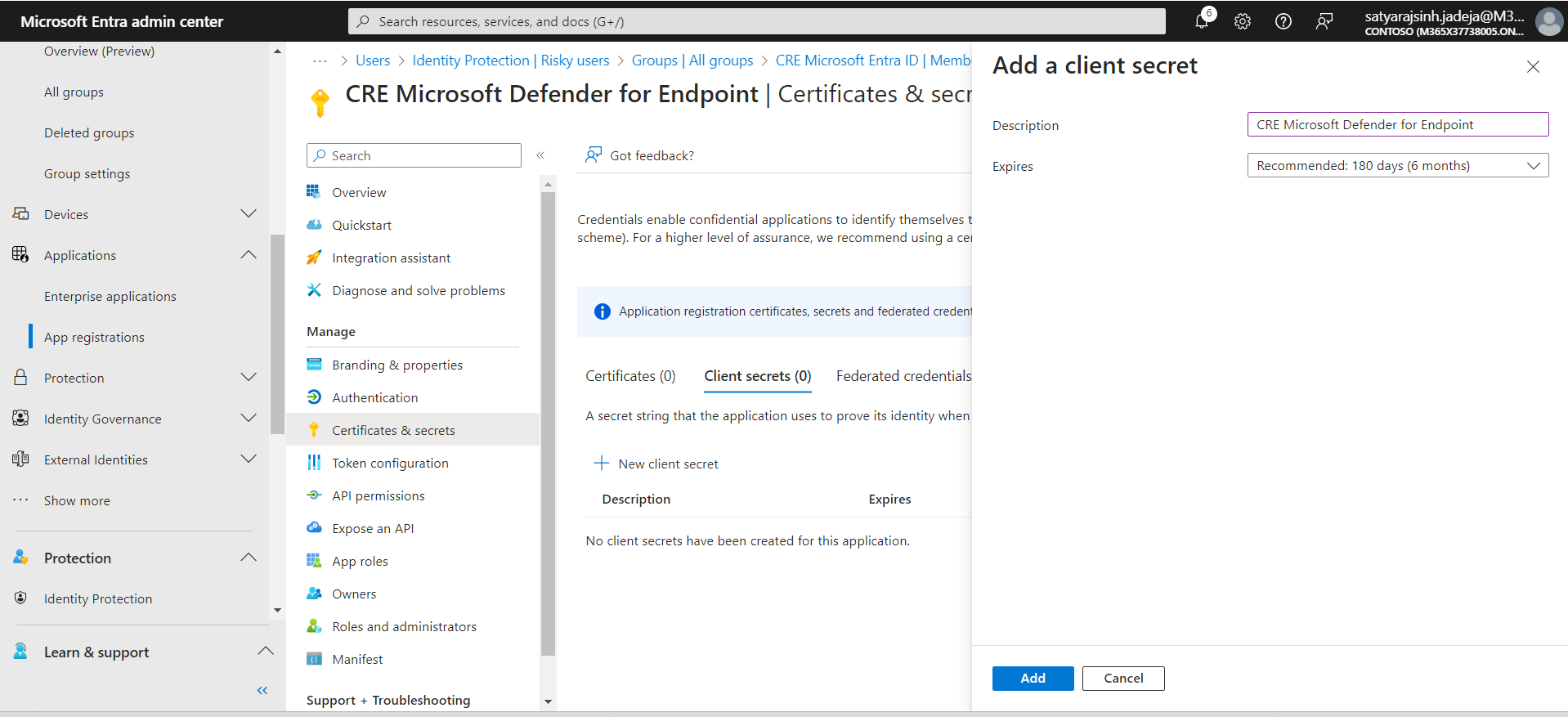Viewport: 1568px width, 717px height.
Task: Open Enterprise applications in left menu
Action: click(110, 296)
